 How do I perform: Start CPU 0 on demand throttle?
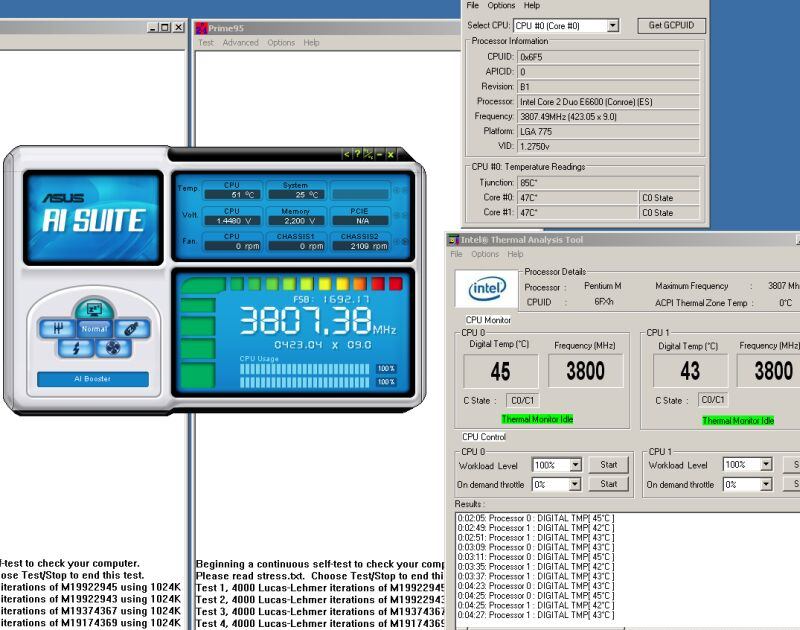608,484
